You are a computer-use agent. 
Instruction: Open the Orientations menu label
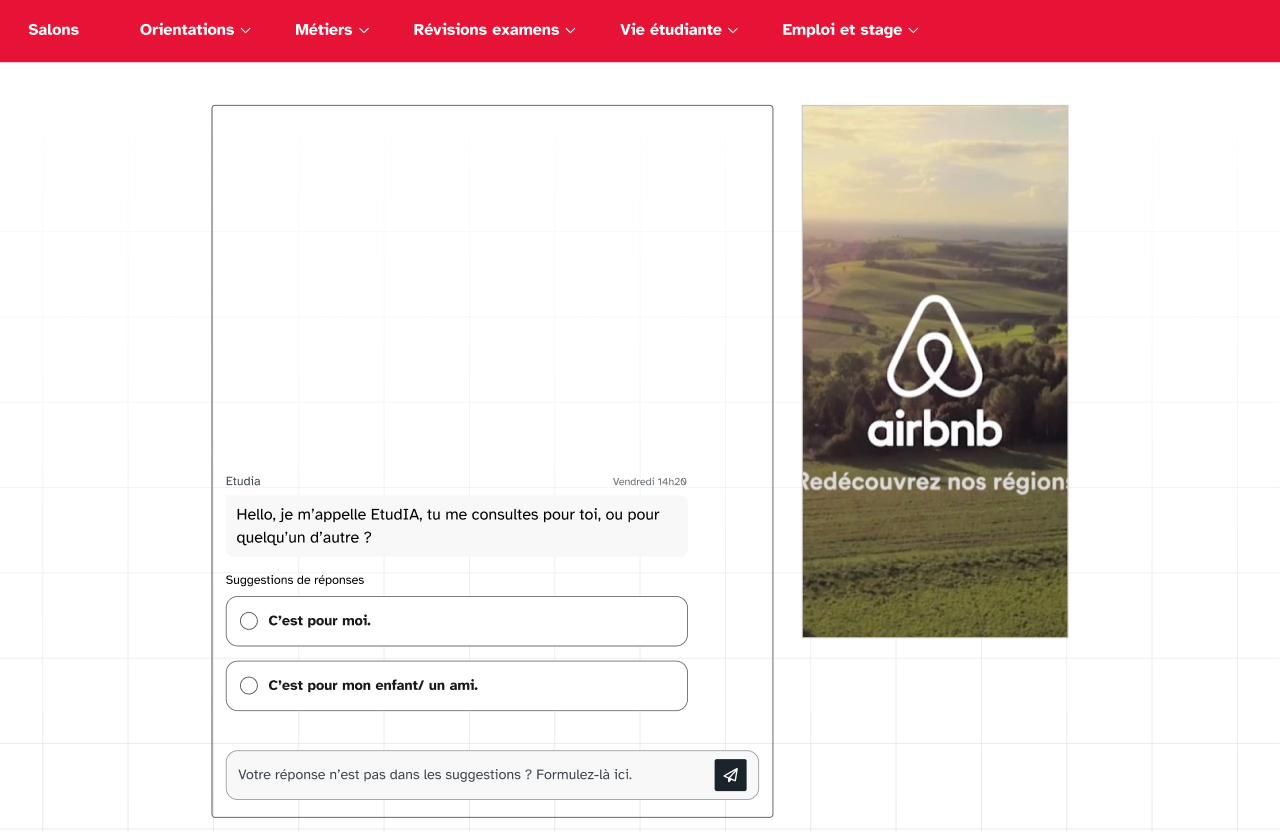pyautogui.click(x=187, y=30)
